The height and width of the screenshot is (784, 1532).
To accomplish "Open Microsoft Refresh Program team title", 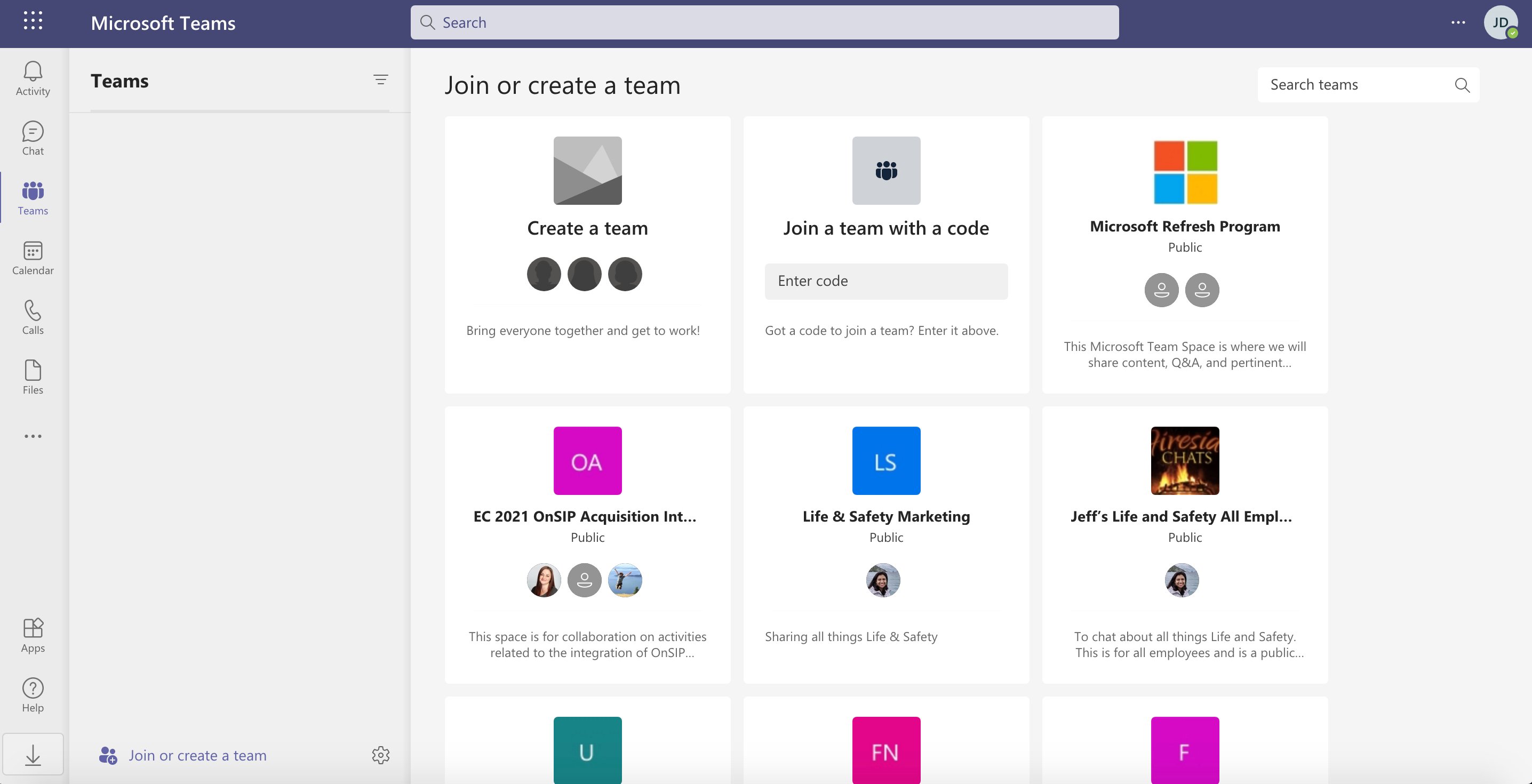I will tap(1185, 227).
